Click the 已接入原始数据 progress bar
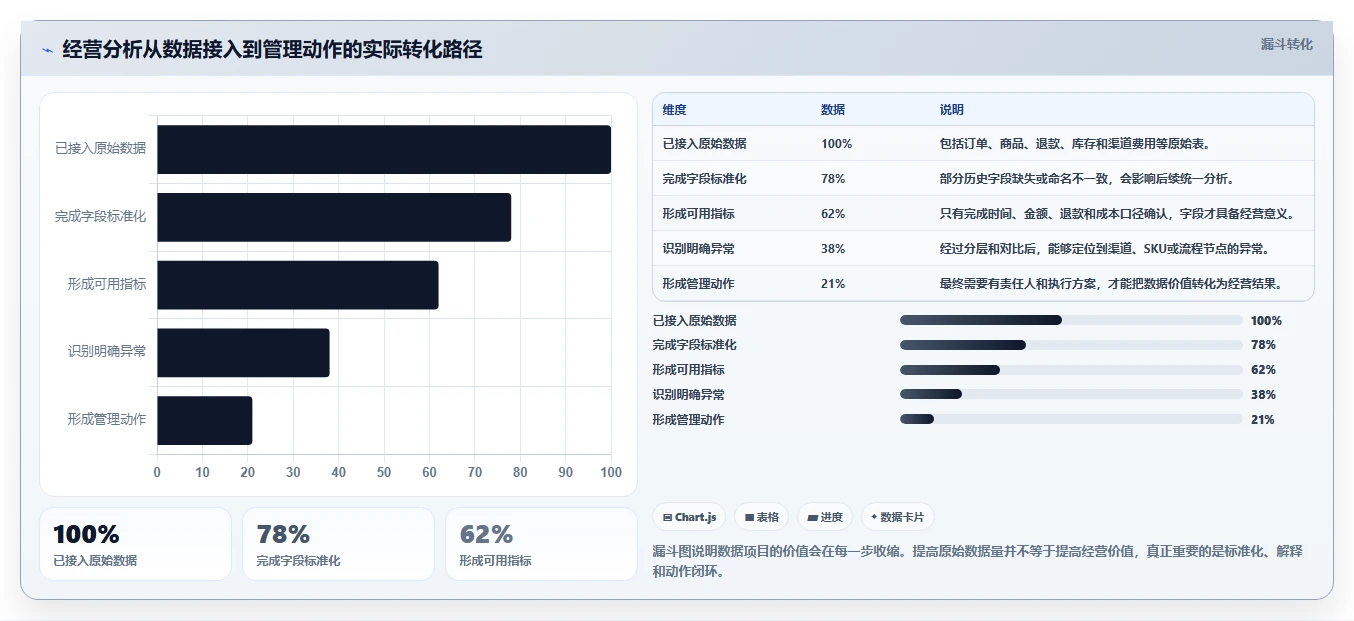 (1071, 320)
